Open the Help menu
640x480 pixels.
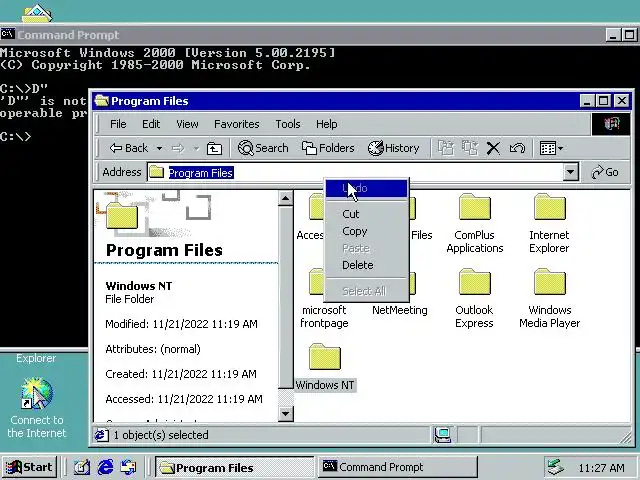pos(327,124)
